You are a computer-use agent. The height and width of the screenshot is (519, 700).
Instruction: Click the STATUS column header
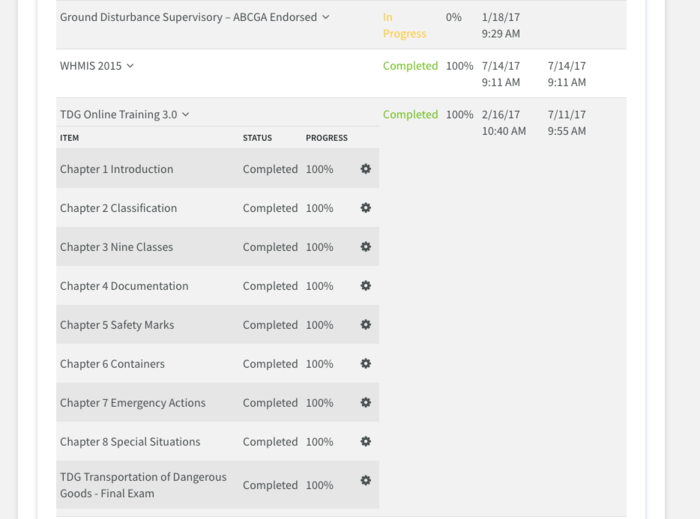[x=257, y=138]
